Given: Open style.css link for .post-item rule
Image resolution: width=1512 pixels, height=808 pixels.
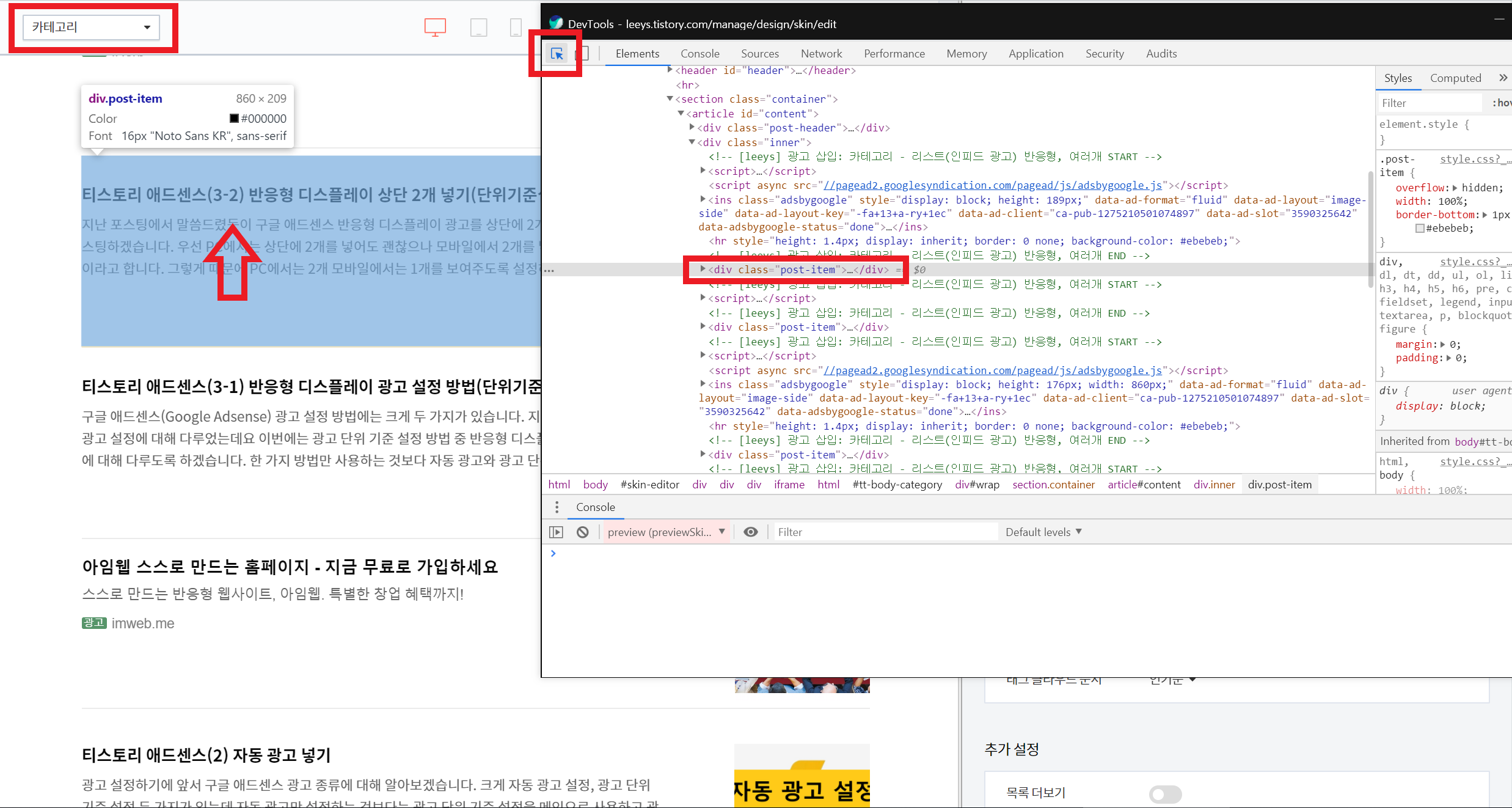Looking at the screenshot, I should tap(1475, 159).
